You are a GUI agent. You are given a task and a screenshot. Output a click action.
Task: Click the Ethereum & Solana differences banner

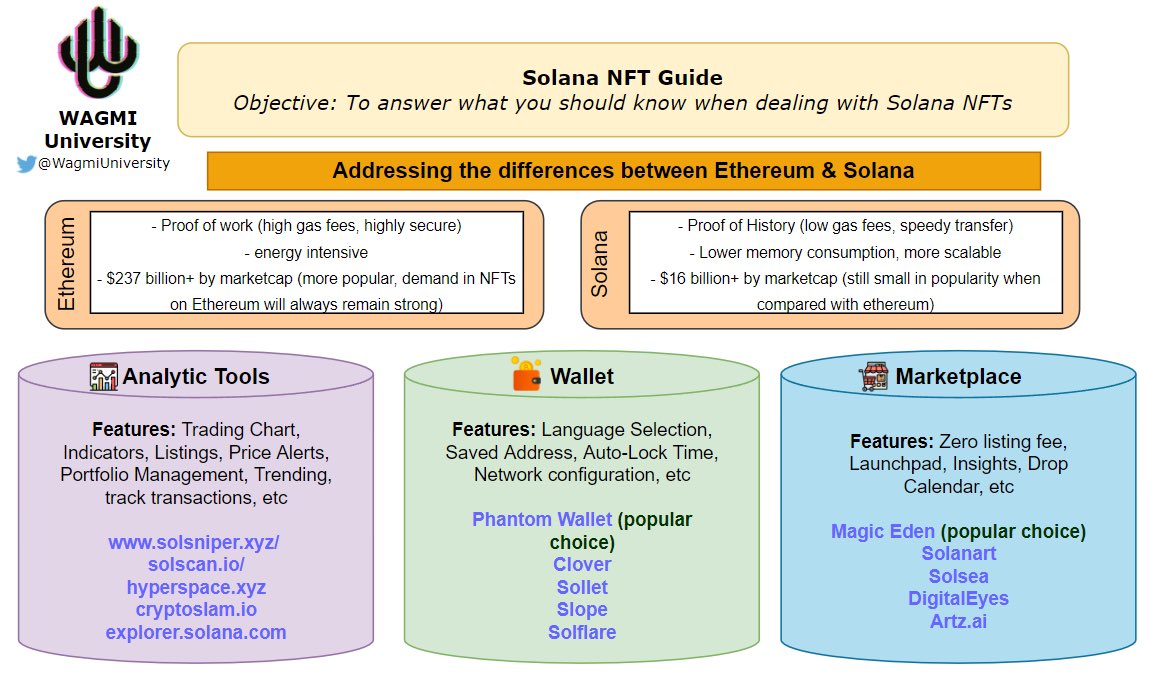point(624,171)
